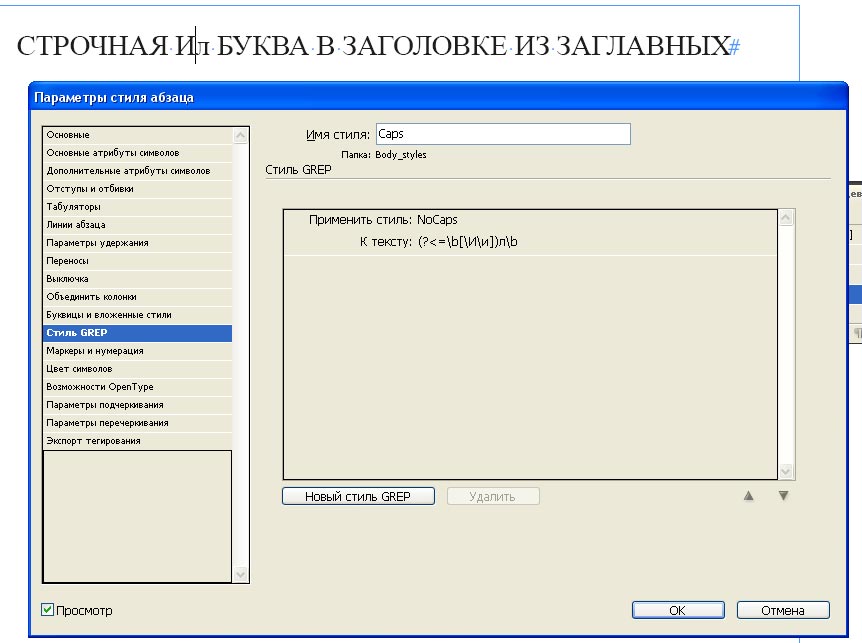The width and height of the screenshot is (862, 643).
Task: Select the Выключка category
Action: click(137, 279)
